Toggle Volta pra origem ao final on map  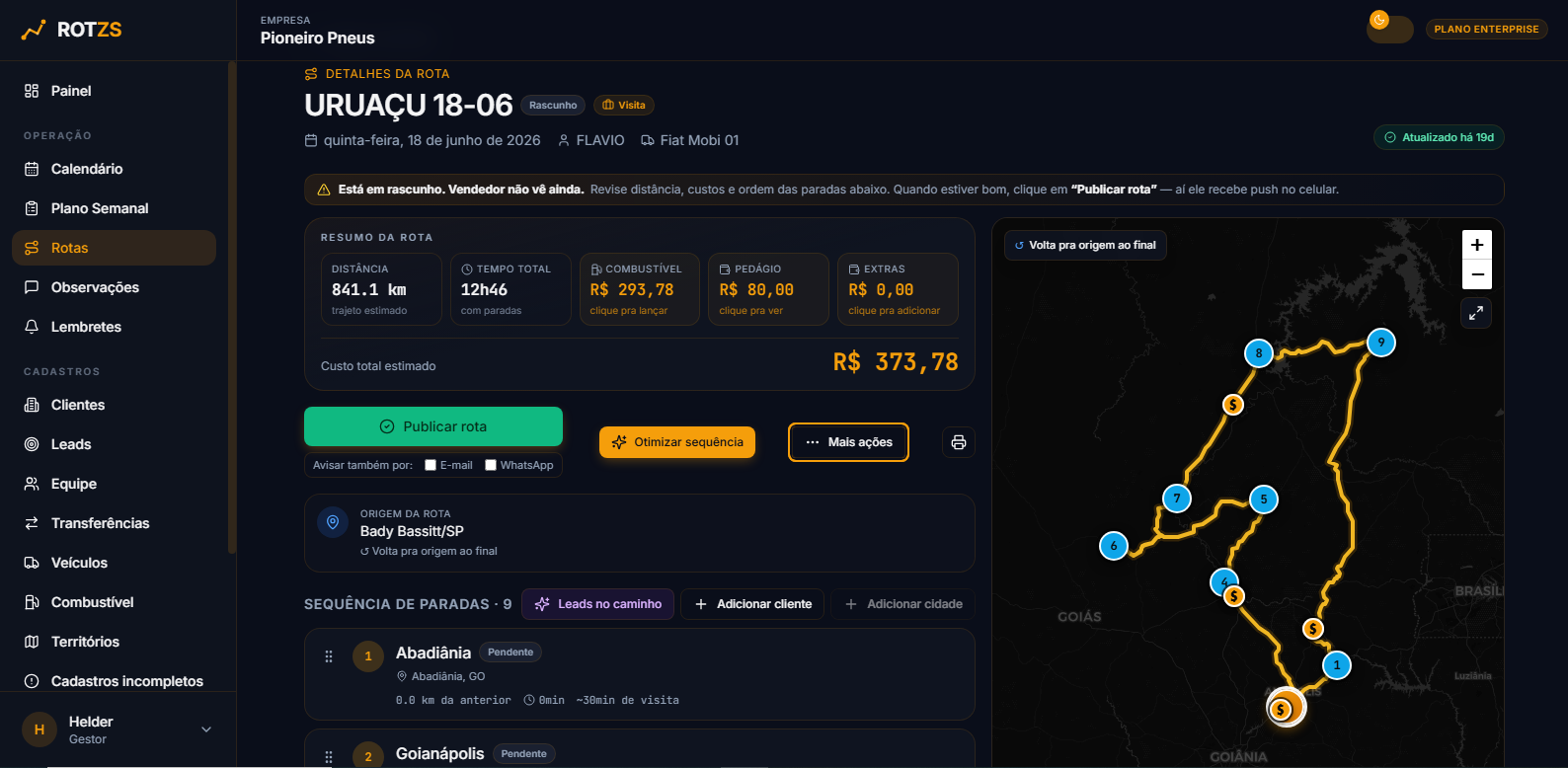tap(1085, 245)
